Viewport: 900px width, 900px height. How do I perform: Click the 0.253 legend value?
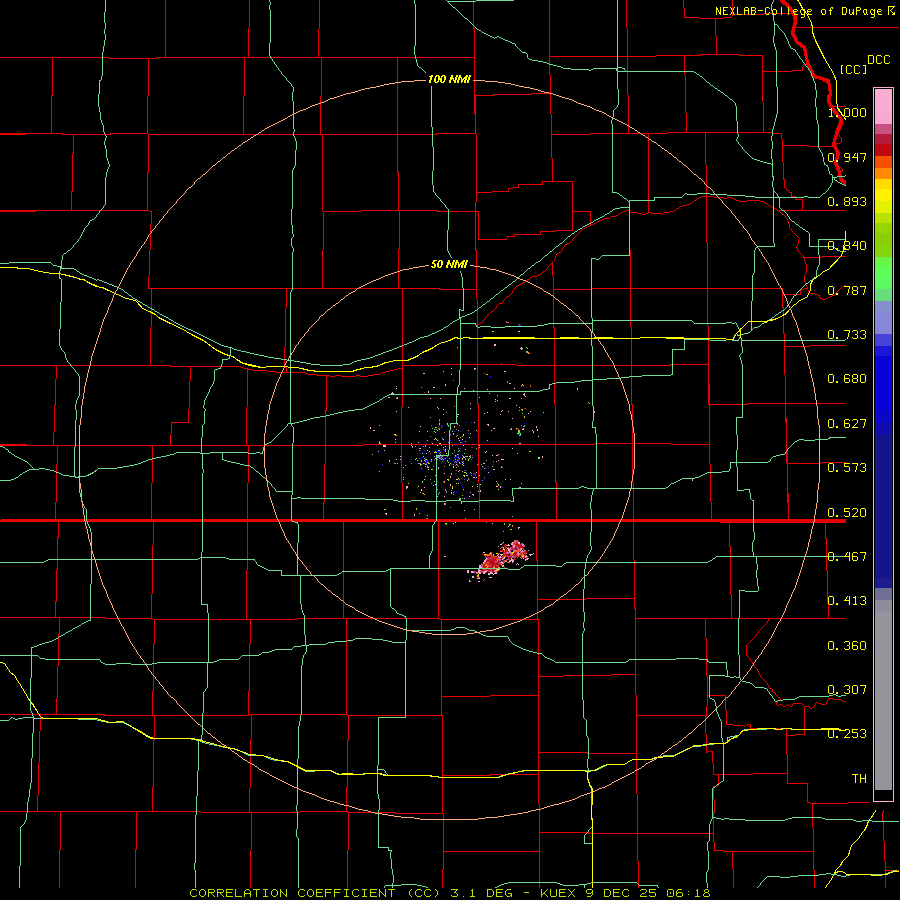[847, 734]
